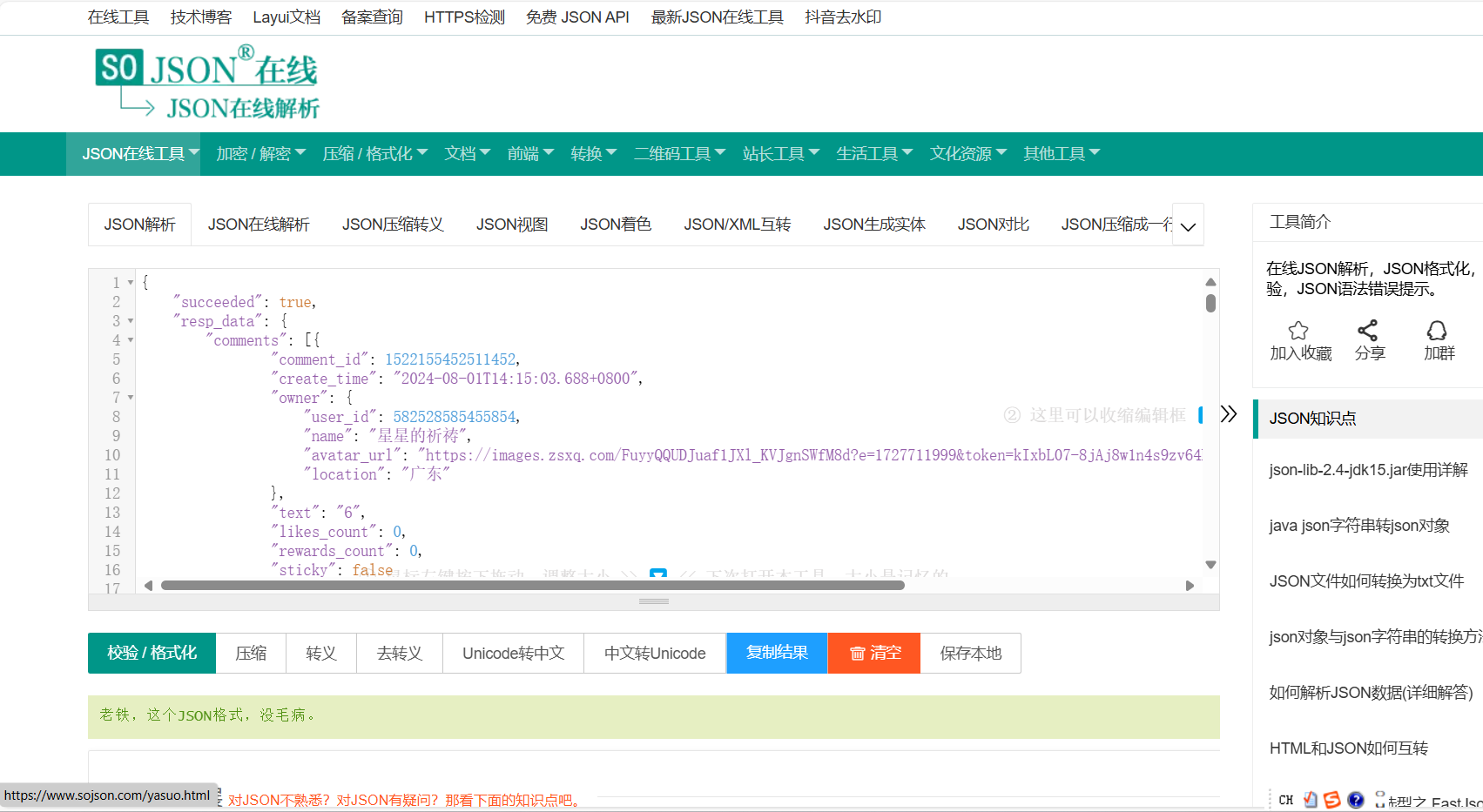Click the 中文转Unicode button
The image size is (1483, 812).
point(655,653)
